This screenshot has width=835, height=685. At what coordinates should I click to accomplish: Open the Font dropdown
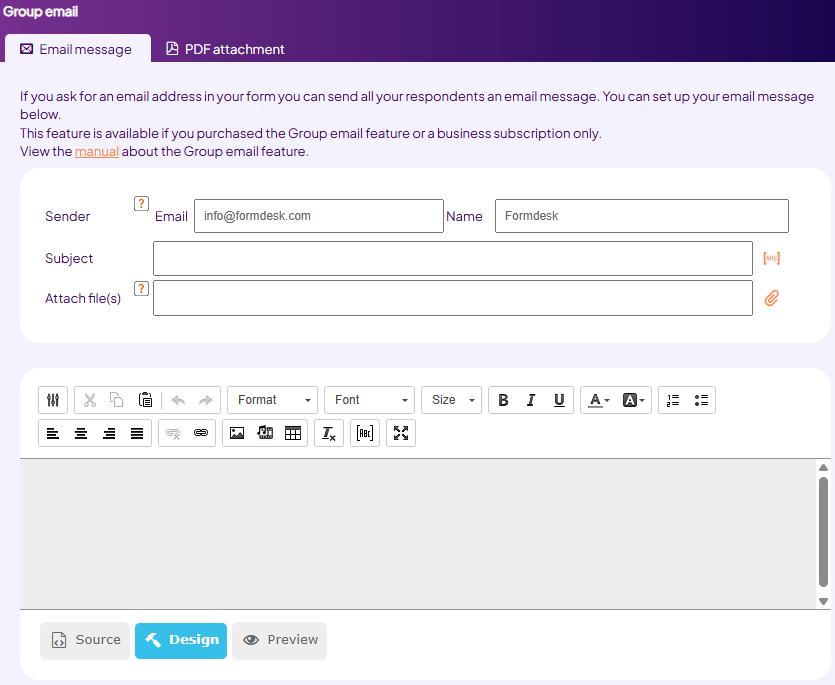[x=370, y=400]
